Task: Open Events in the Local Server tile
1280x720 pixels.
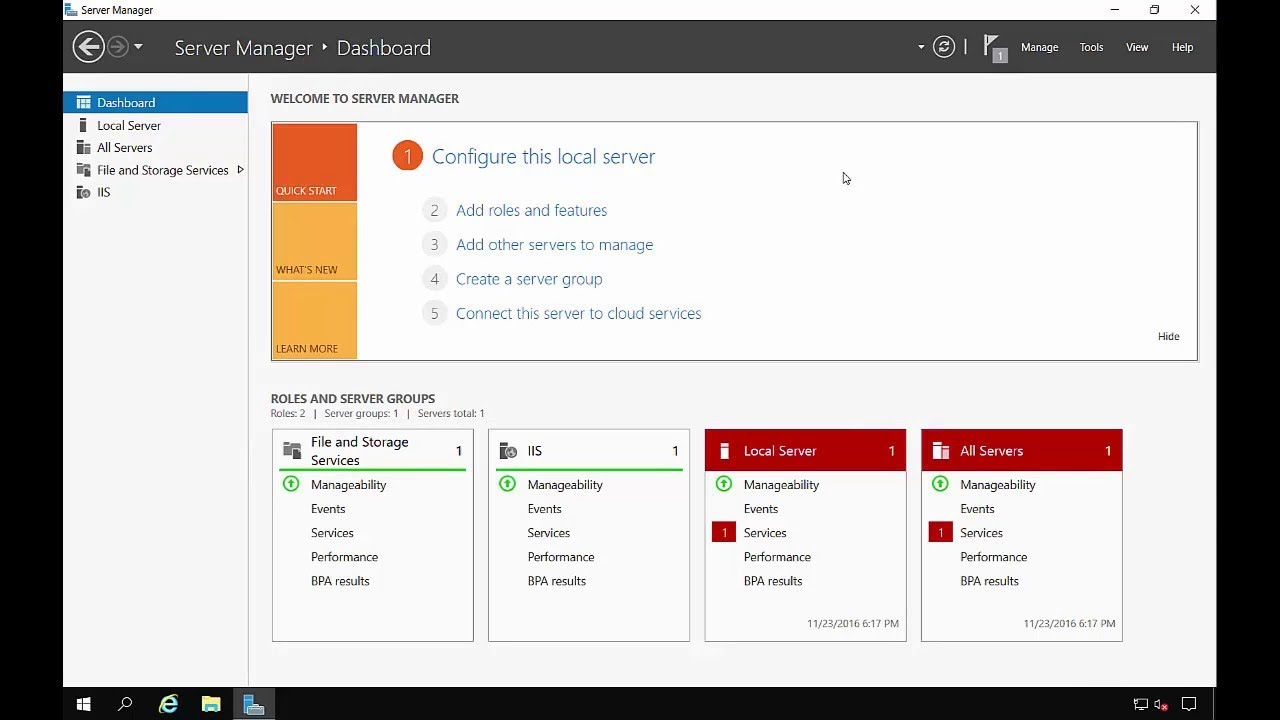Action: pos(761,509)
